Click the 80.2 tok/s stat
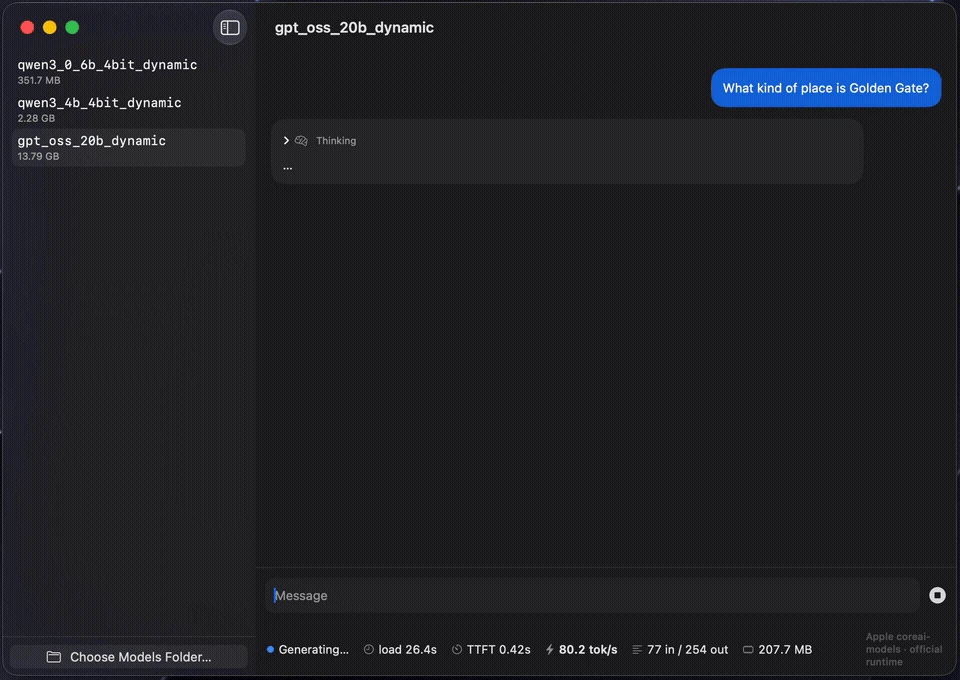 click(x=588, y=649)
